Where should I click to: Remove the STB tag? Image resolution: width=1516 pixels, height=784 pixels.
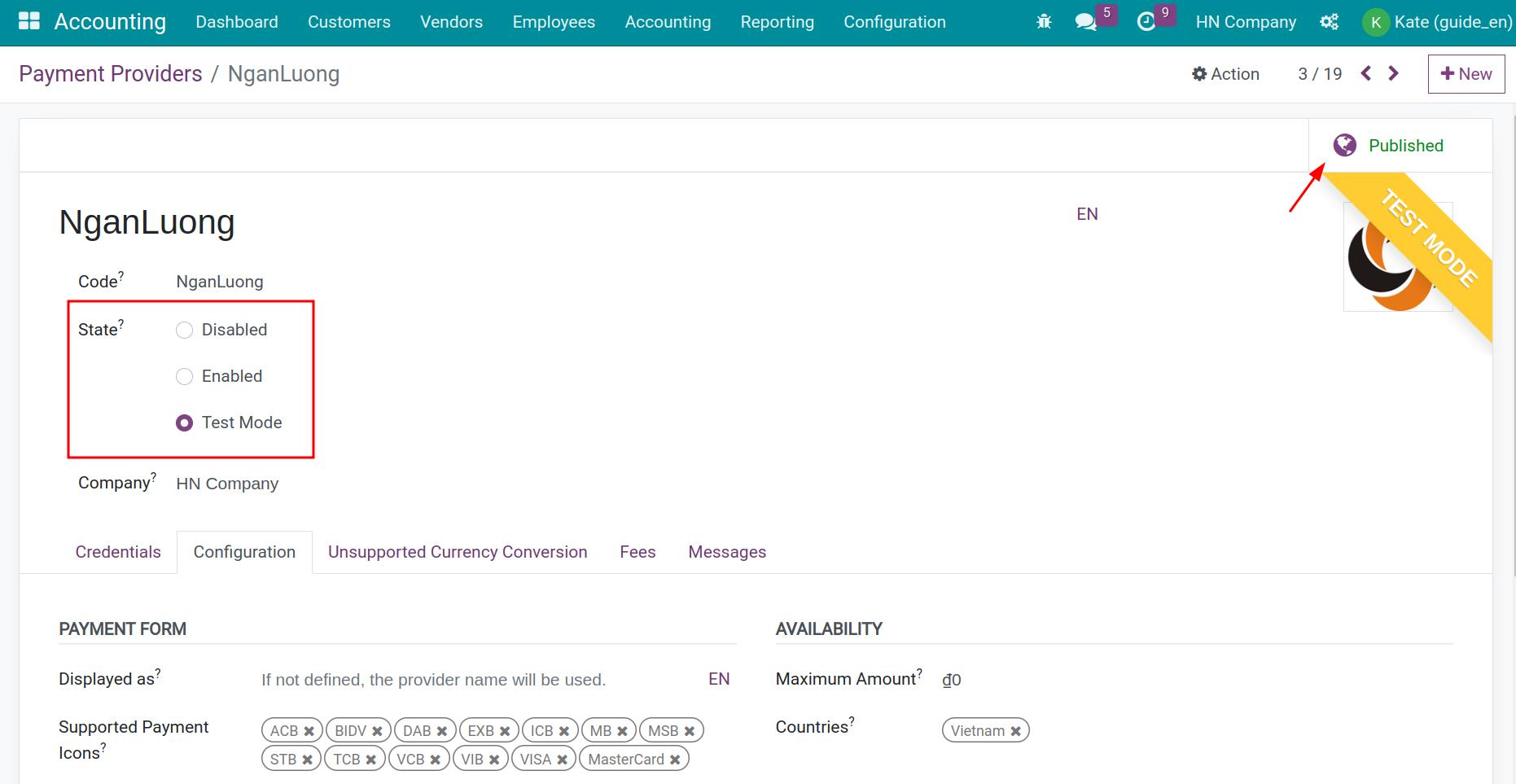[x=307, y=760]
